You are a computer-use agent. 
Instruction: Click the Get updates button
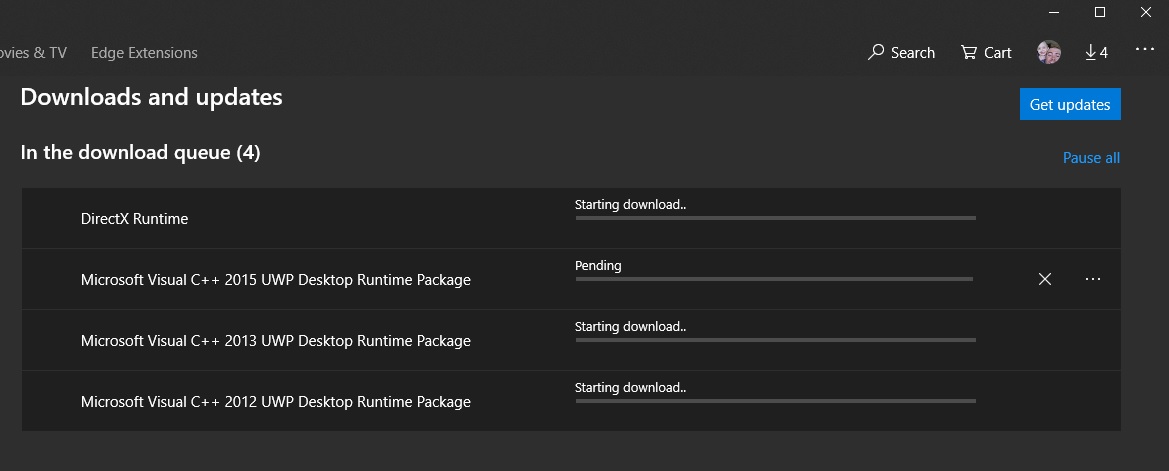click(1070, 104)
